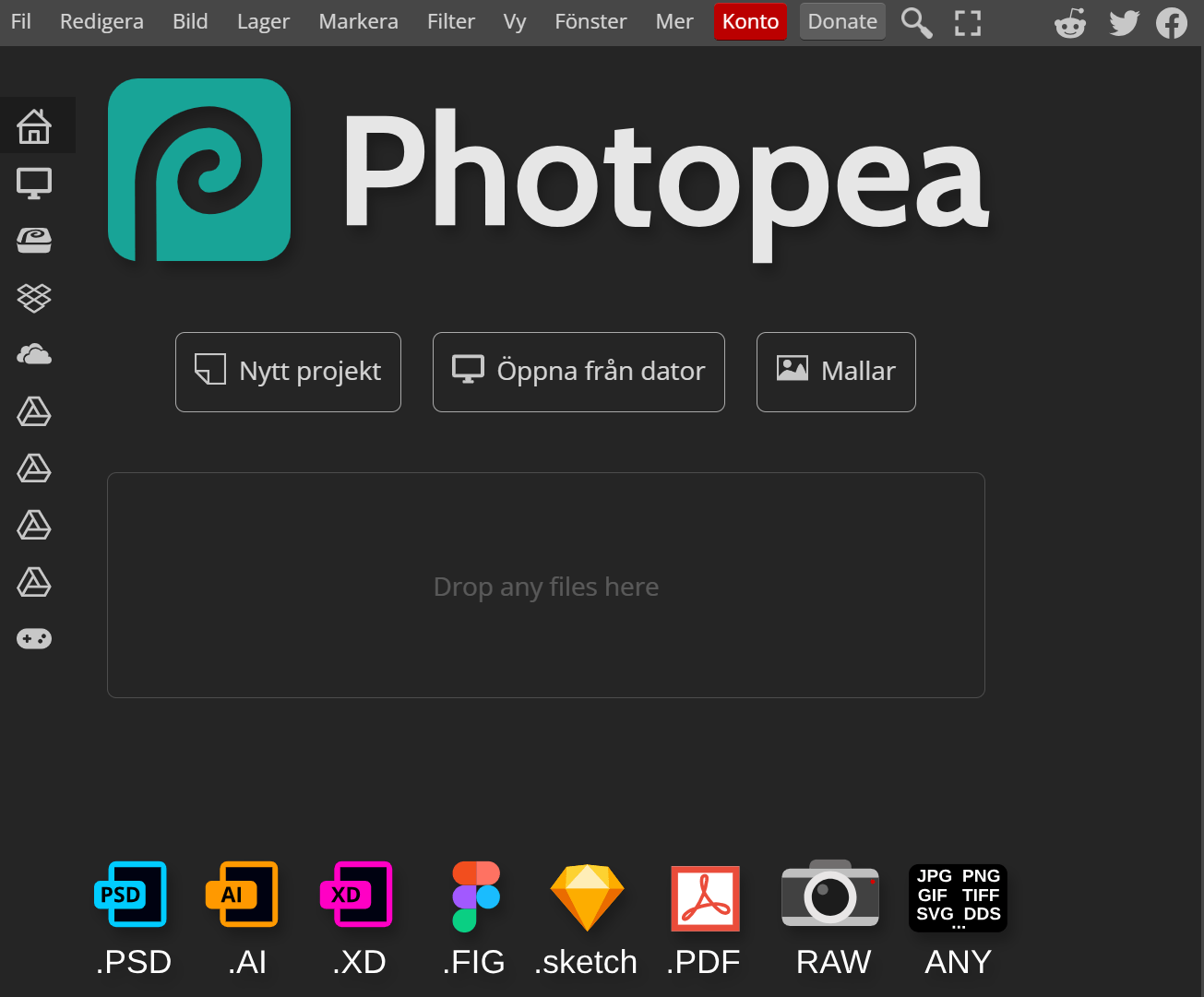This screenshot has height=997, width=1204.
Task: Open the Filter menu
Action: [x=451, y=21]
